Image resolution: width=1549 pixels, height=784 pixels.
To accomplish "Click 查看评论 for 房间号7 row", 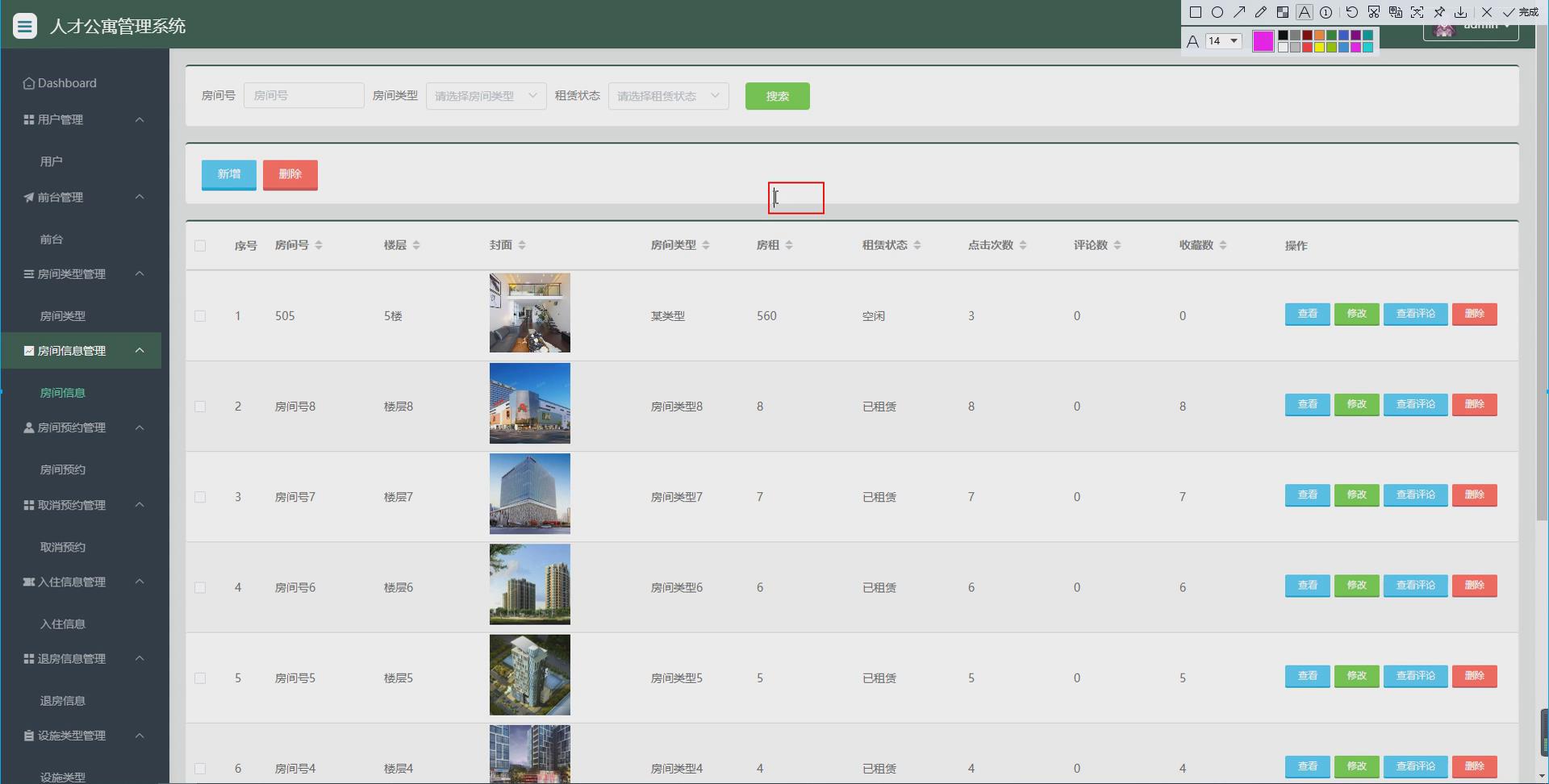I will click(1416, 494).
